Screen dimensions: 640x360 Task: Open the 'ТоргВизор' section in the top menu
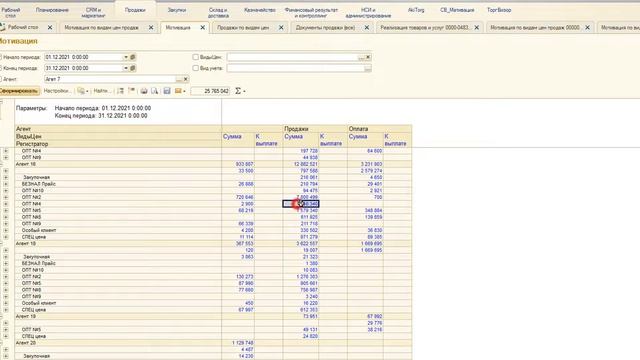coord(499,10)
